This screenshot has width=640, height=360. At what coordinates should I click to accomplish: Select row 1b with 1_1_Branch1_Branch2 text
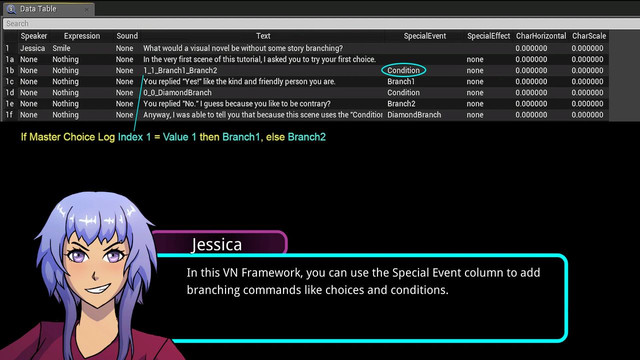[x=306, y=70]
